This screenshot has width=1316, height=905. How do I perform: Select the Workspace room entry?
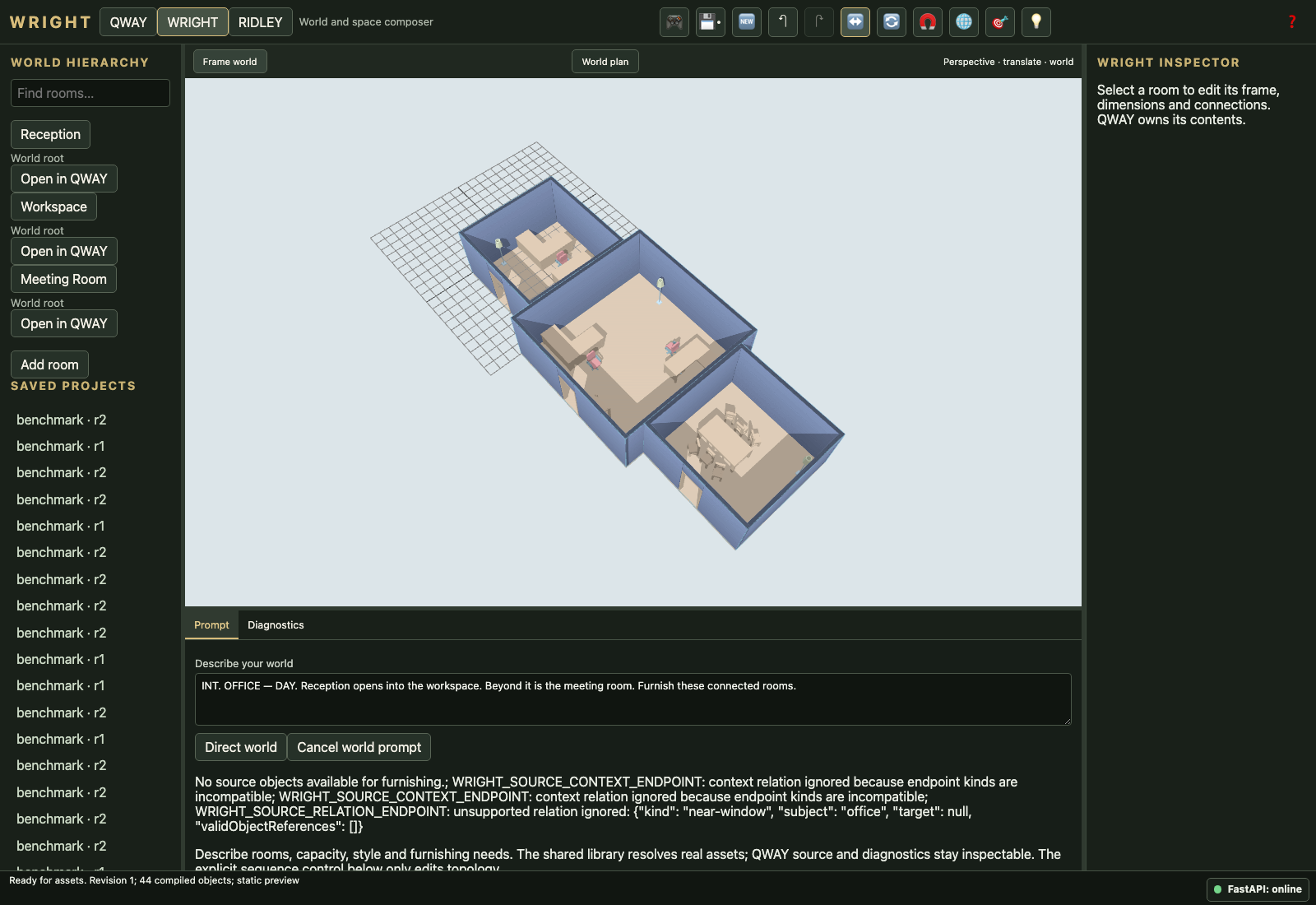tap(53, 207)
